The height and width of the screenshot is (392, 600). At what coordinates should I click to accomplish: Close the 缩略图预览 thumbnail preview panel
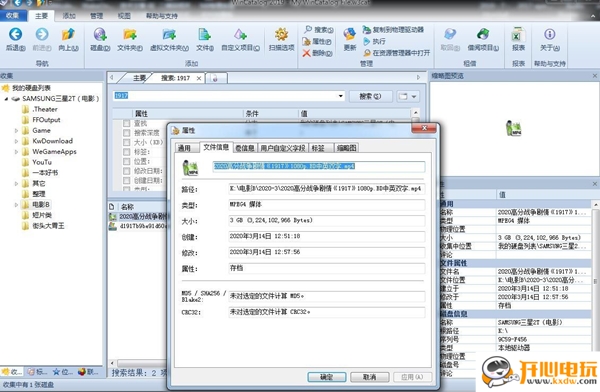tap(595, 76)
